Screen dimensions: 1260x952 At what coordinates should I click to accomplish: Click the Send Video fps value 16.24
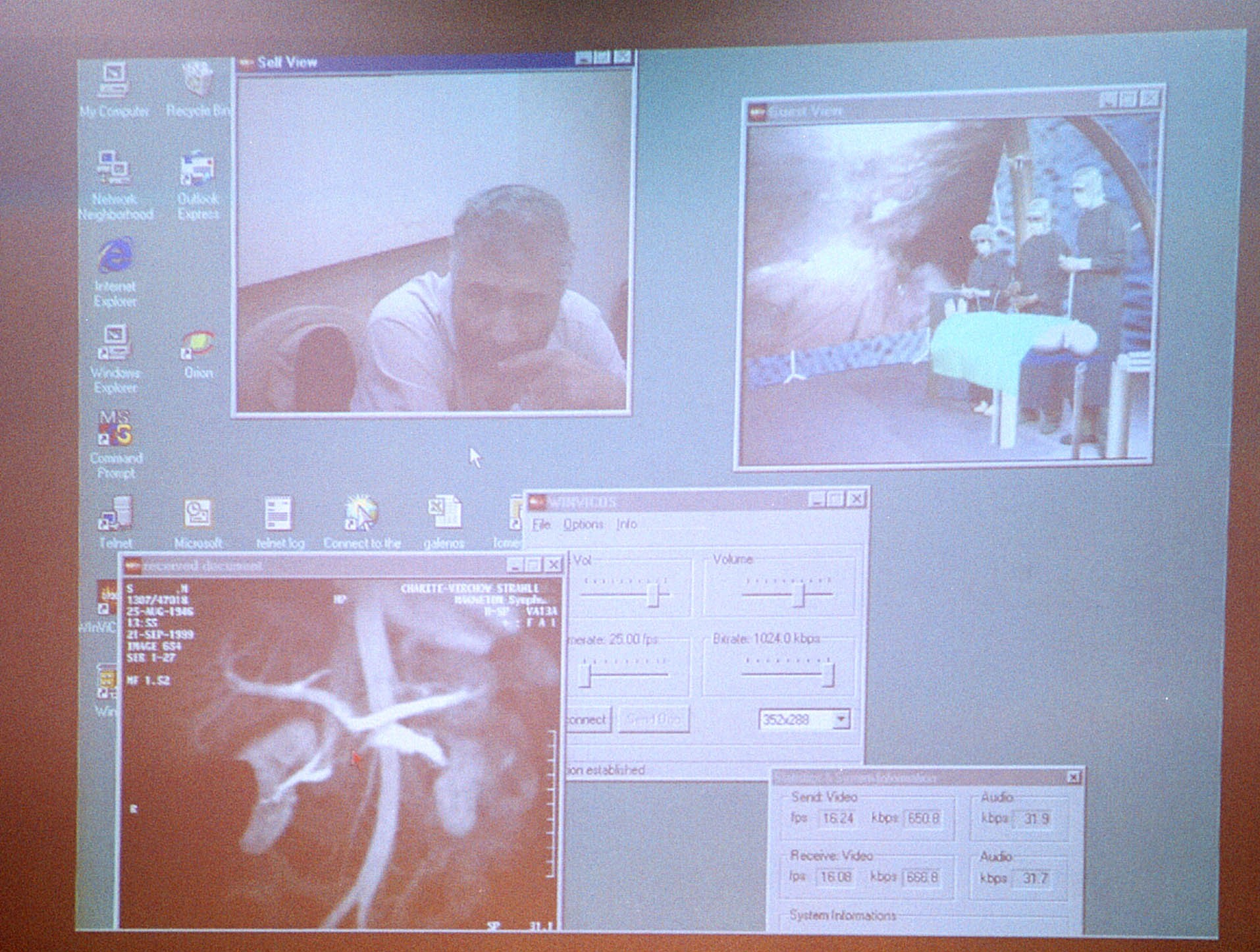point(837,818)
